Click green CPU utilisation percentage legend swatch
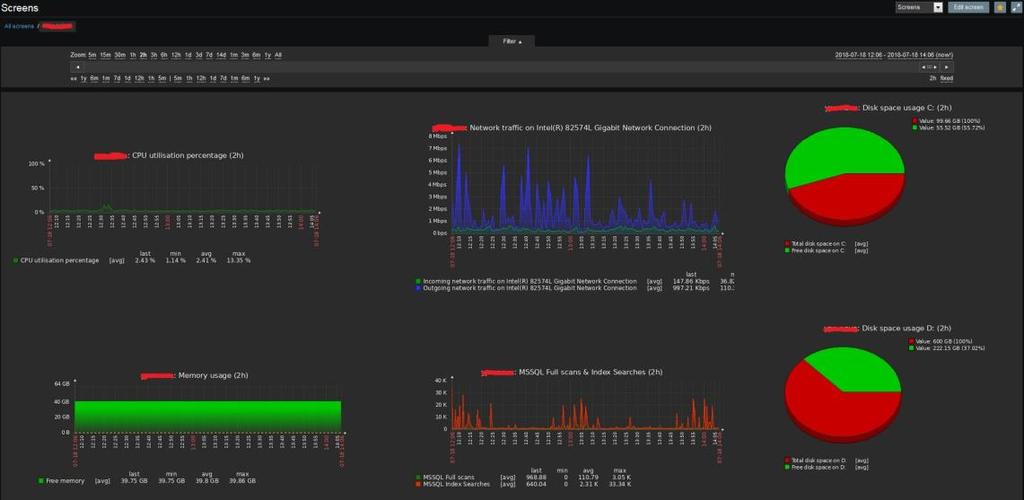 (16, 260)
